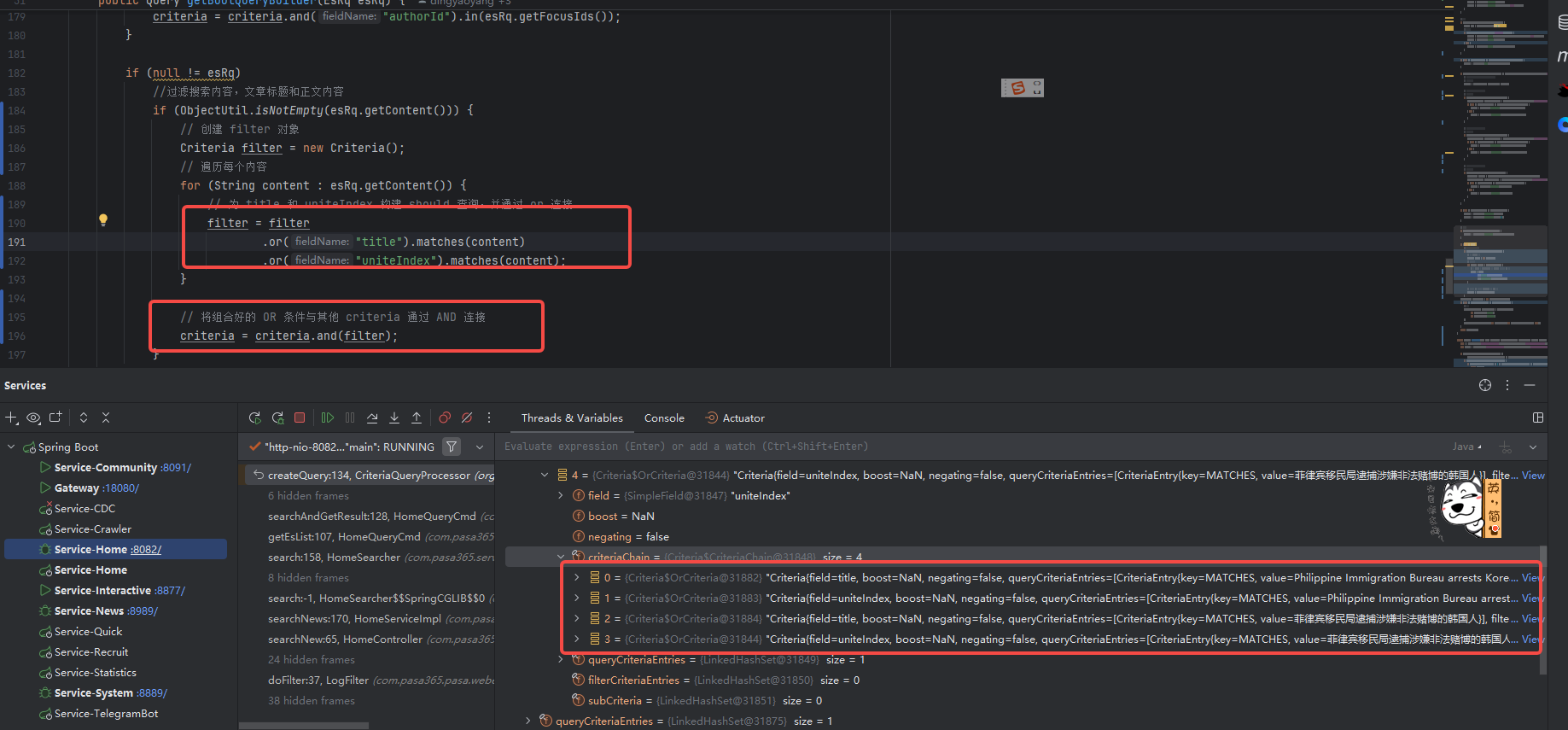The width and height of the screenshot is (1568, 730).
Task: Collapse the Spring Boot services node
Action: pos(11,447)
